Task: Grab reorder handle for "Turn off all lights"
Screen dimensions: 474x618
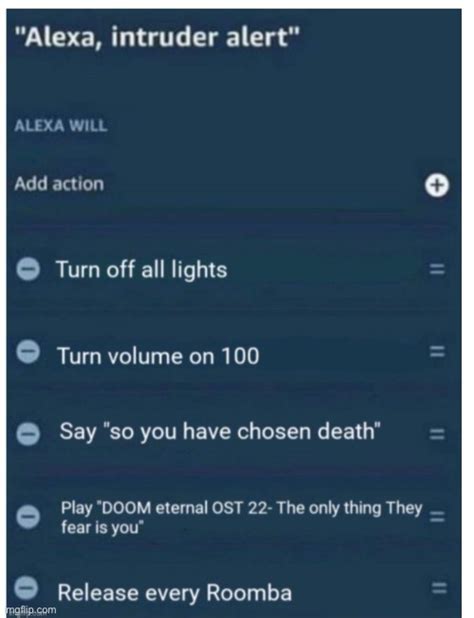Action: (x=437, y=270)
